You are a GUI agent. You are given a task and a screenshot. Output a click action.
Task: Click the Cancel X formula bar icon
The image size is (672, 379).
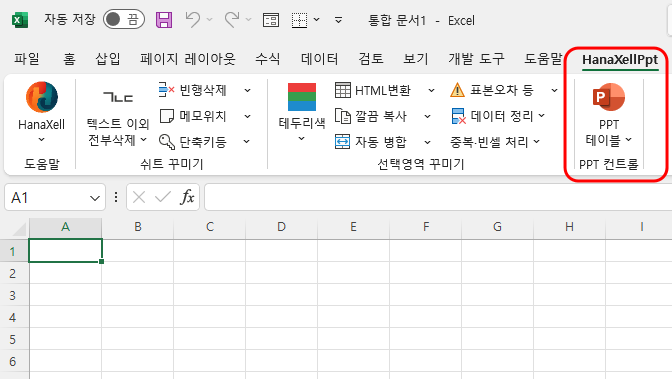138,197
